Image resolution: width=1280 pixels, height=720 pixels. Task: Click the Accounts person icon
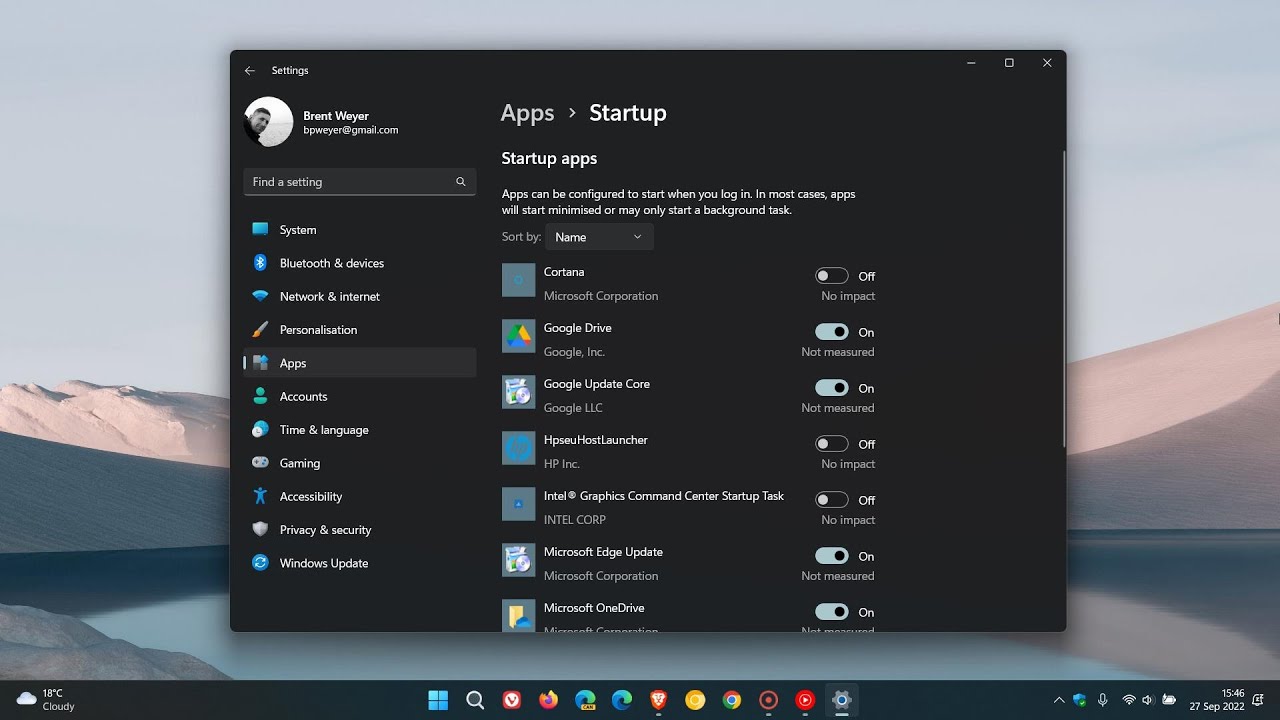[260, 396]
